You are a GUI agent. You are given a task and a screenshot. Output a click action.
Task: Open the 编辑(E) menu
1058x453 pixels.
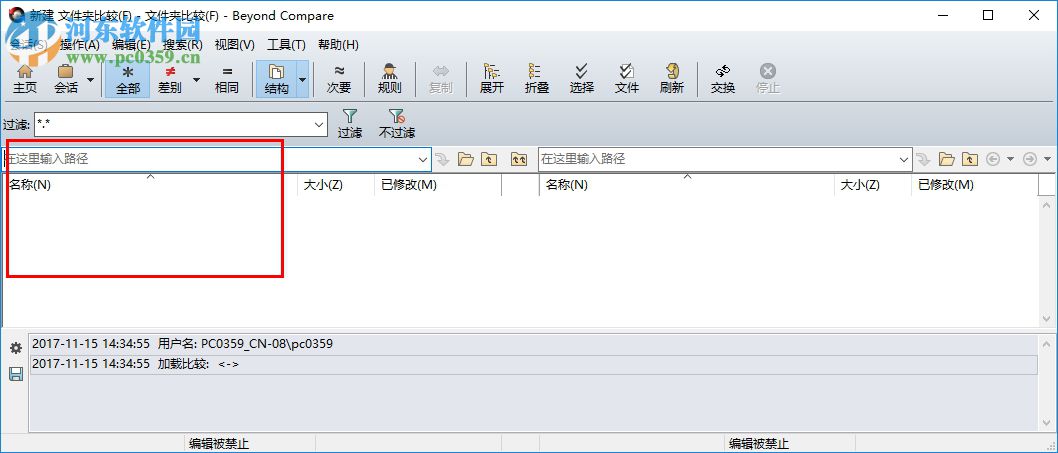(x=131, y=45)
